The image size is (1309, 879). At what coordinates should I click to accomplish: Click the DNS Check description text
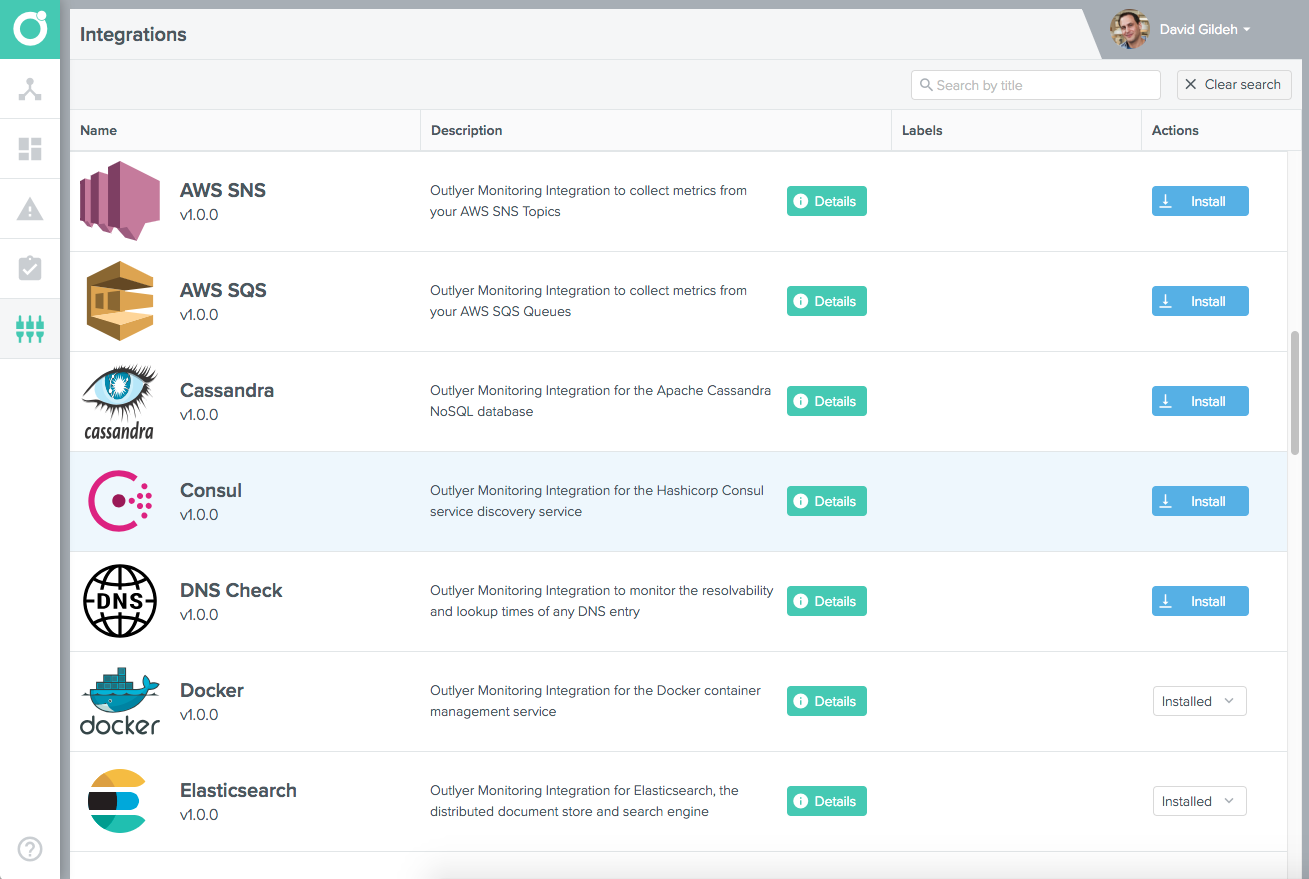(602, 601)
